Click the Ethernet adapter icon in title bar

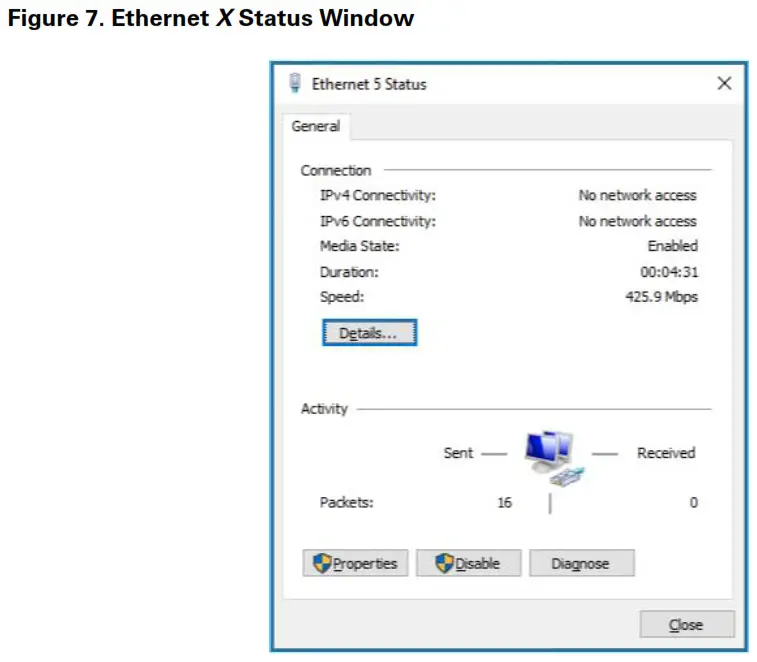click(295, 83)
